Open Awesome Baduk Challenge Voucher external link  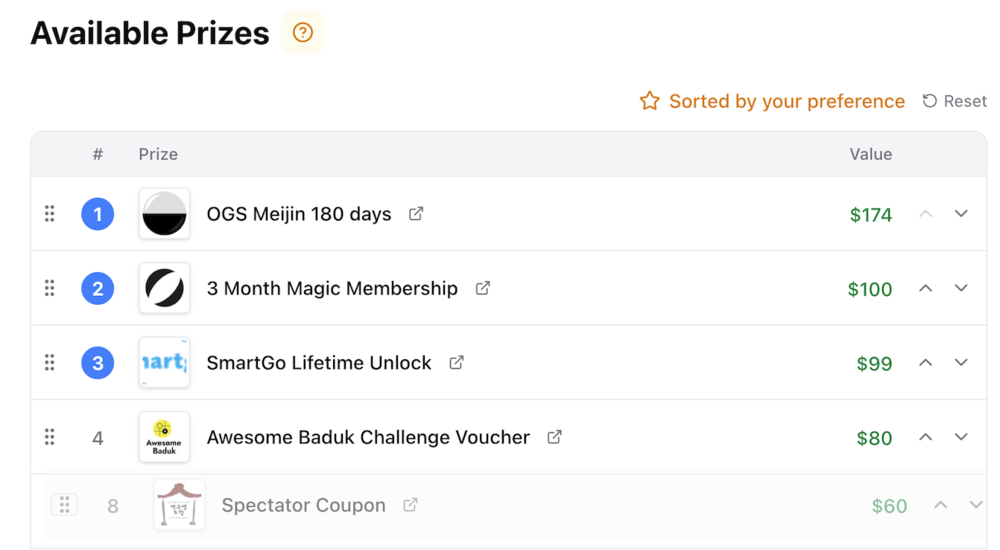tap(554, 437)
